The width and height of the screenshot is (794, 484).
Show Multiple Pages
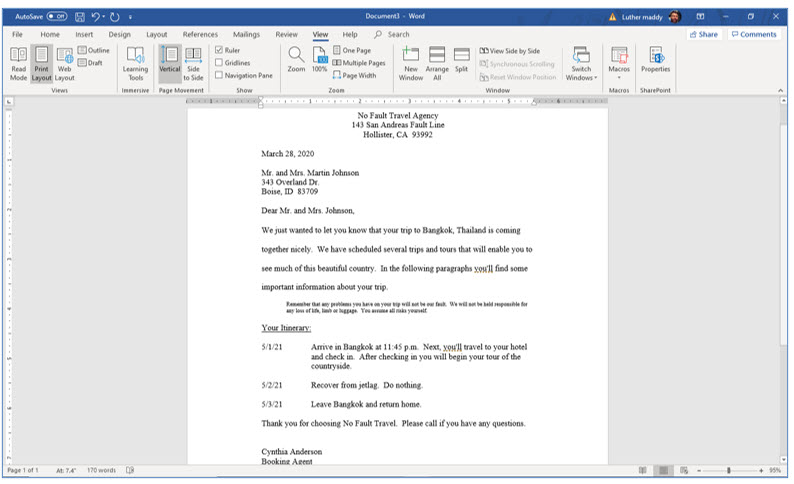359,63
